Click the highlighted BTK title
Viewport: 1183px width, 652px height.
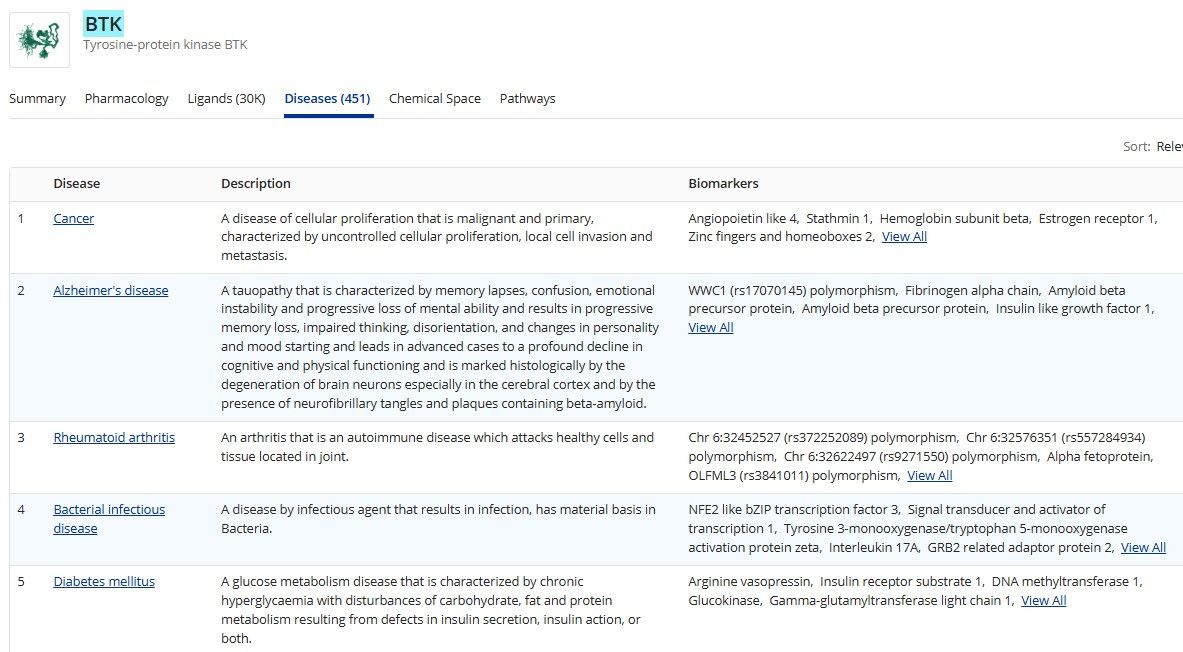coord(104,24)
